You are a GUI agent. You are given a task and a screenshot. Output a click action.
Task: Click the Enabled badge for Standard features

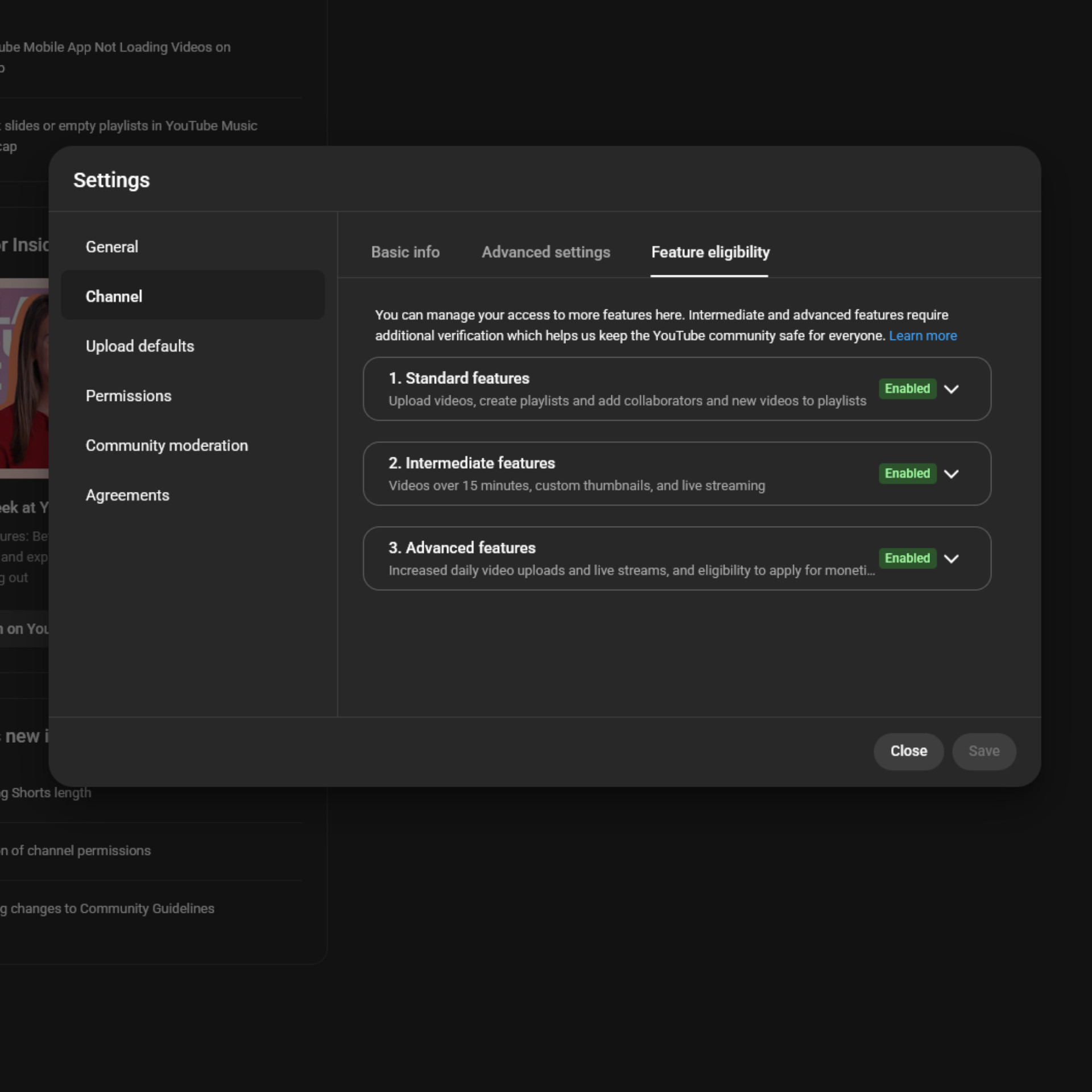[x=907, y=389]
